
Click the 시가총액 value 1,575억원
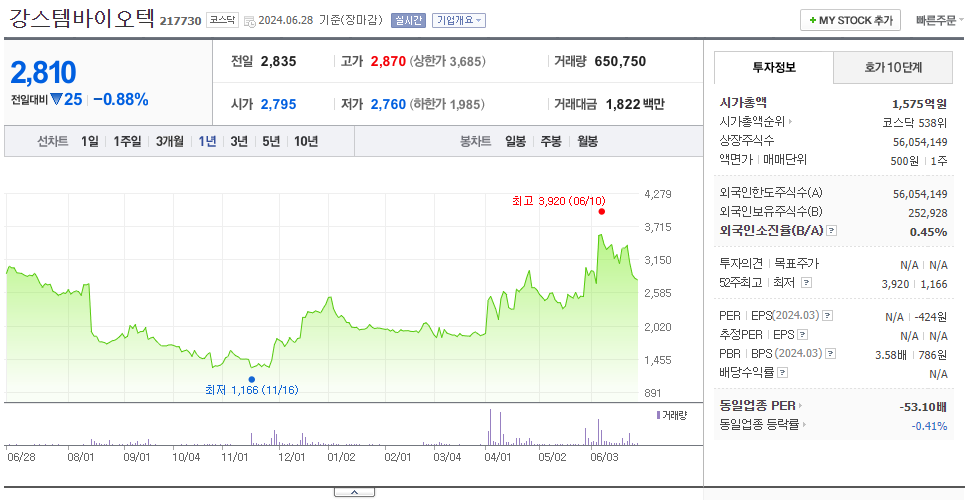pyautogui.click(x=919, y=104)
